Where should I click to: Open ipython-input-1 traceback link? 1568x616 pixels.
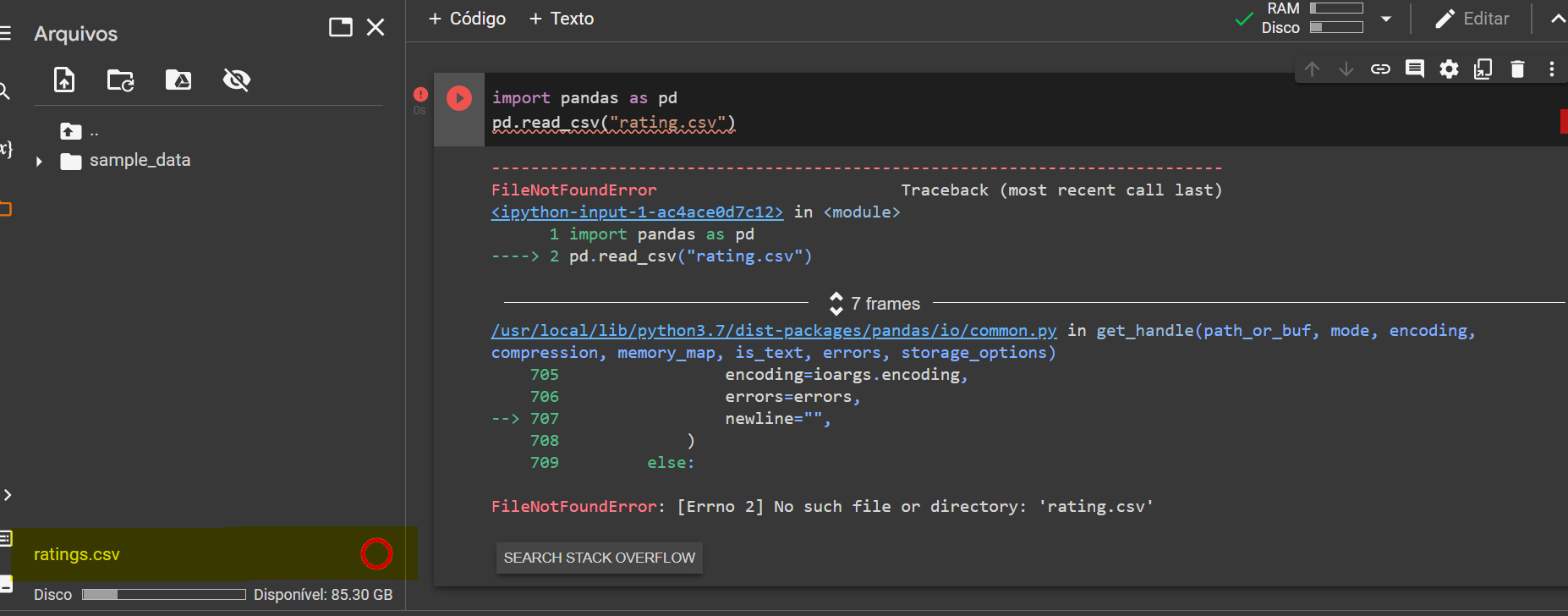click(638, 212)
